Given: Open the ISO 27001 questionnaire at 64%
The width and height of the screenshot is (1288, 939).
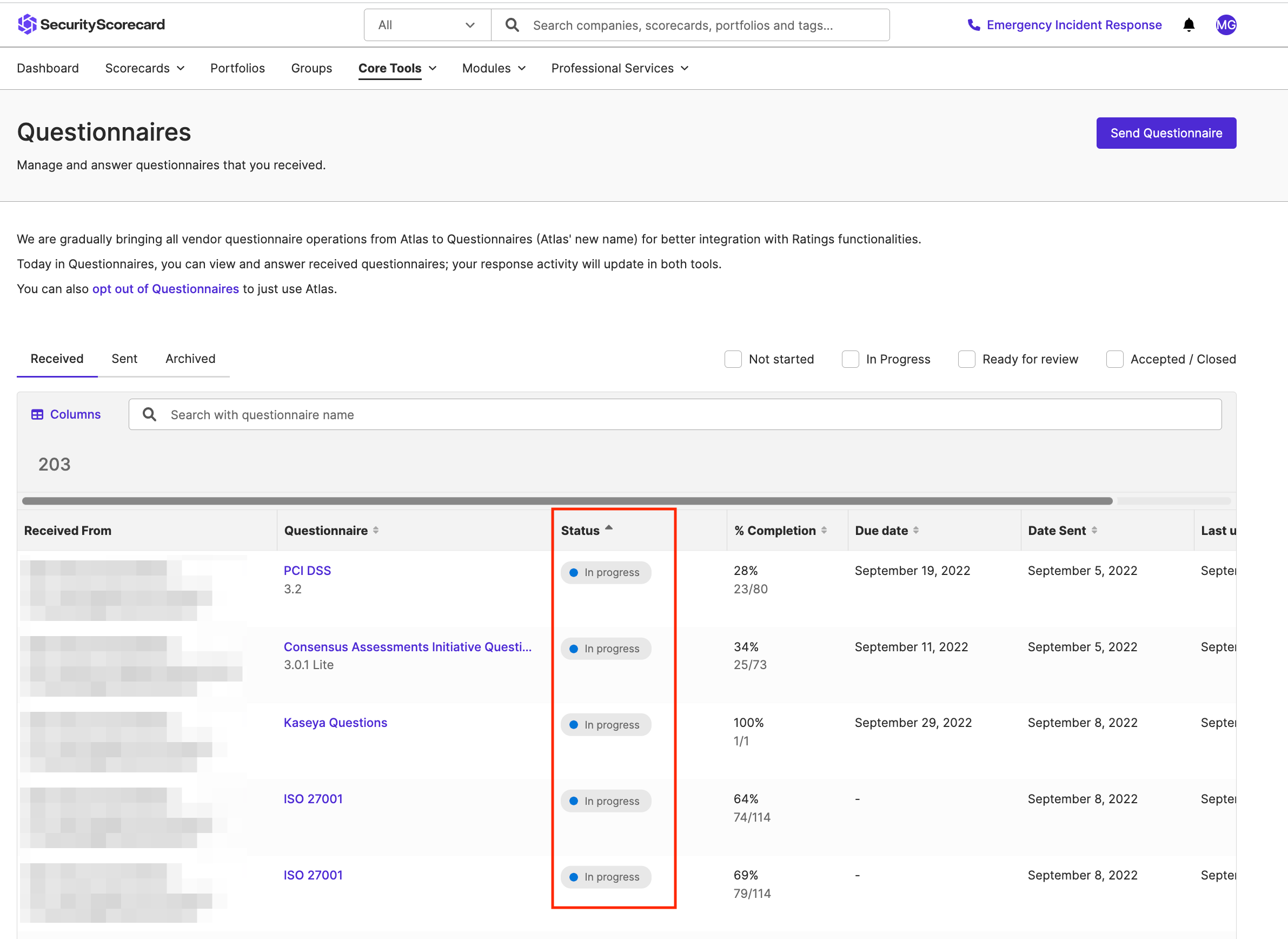Looking at the screenshot, I should pyautogui.click(x=313, y=799).
